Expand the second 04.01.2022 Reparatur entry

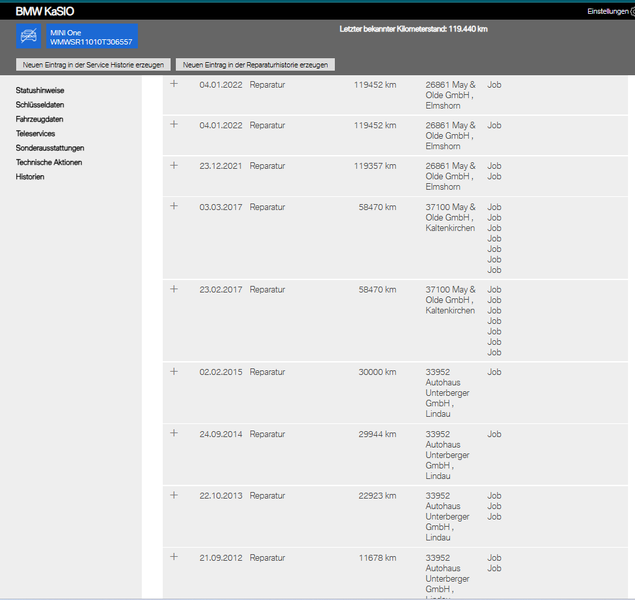point(174,124)
